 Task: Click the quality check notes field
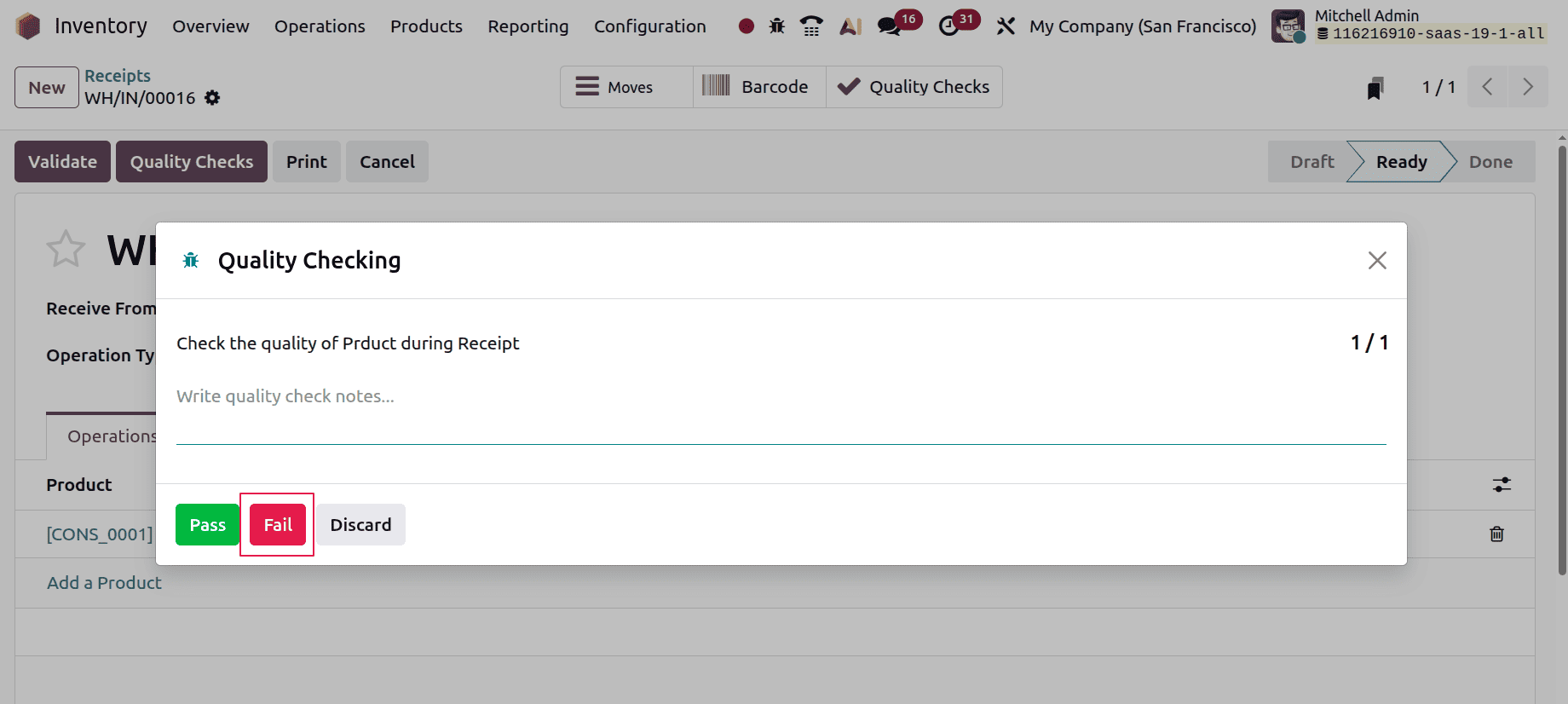click(x=781, y=413)
